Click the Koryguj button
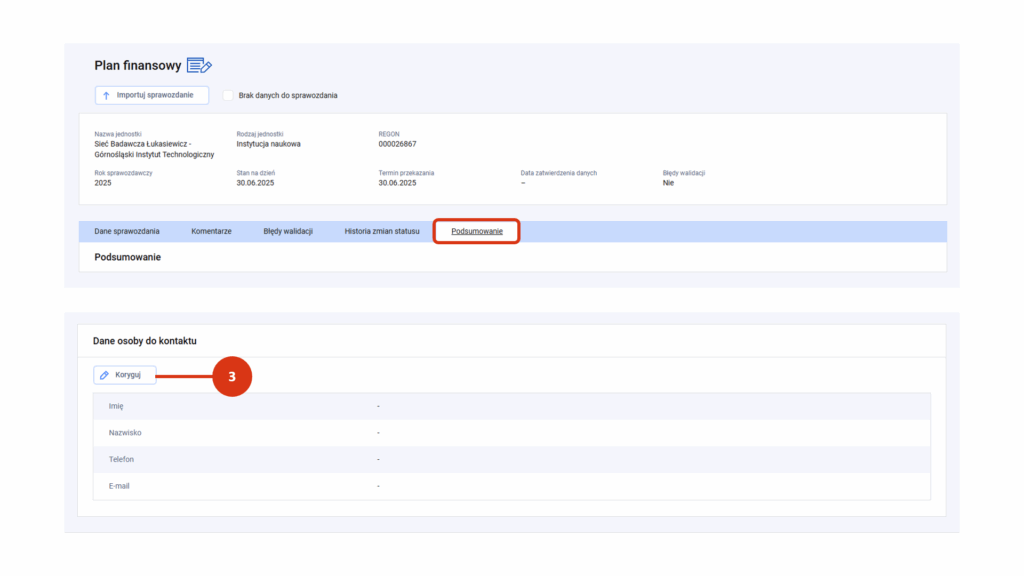This screenshot has height=576, width=1024. point(125,375)
